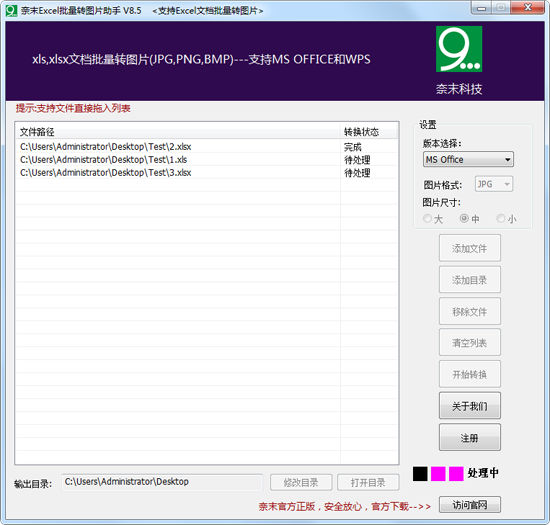
Task: Click the 注册 button
Action: coord(470,437)
